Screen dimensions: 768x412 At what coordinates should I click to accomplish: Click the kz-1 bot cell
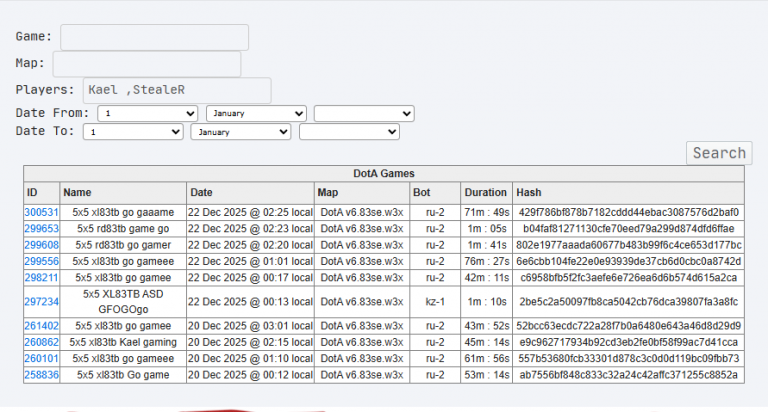pyautogui.click(x=435, y=302)
